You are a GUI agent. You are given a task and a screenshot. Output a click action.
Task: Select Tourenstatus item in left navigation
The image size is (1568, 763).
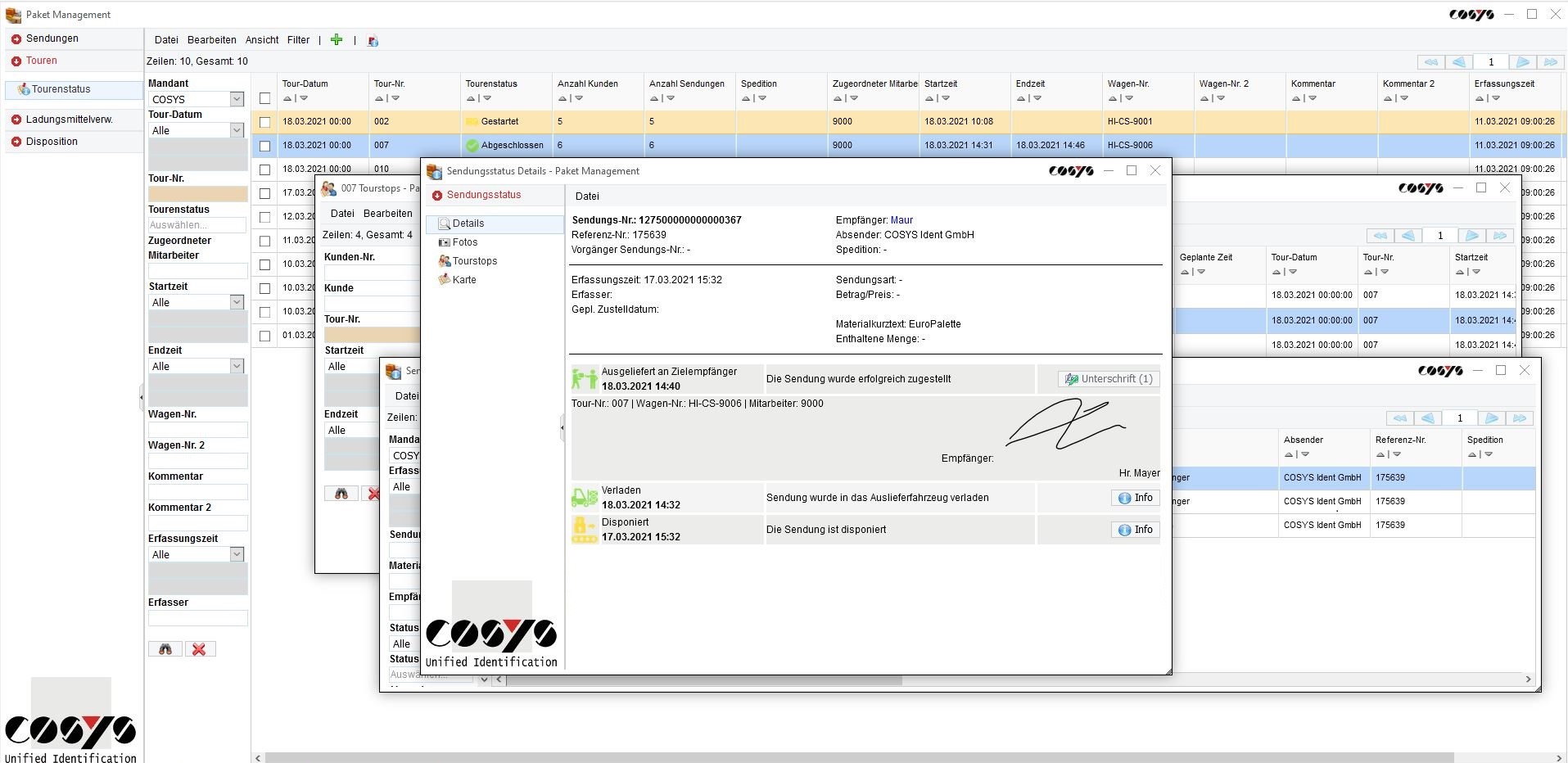tap(61, 89)
